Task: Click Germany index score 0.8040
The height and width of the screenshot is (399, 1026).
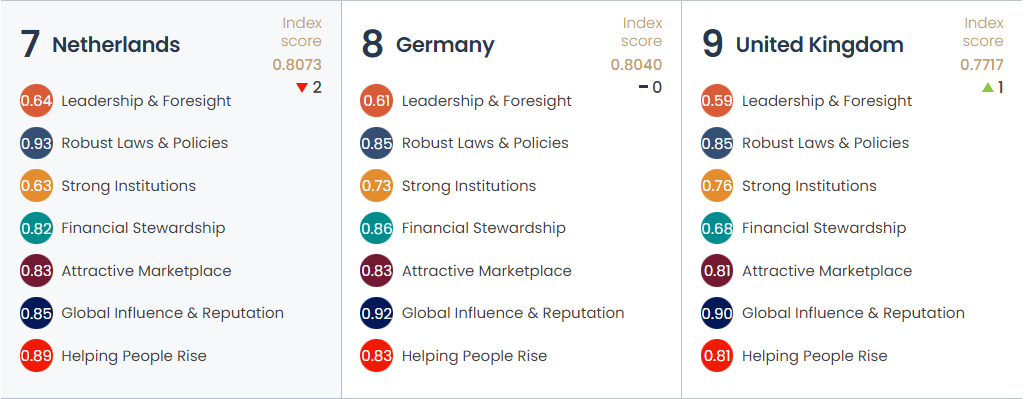Action: [637, 65]
